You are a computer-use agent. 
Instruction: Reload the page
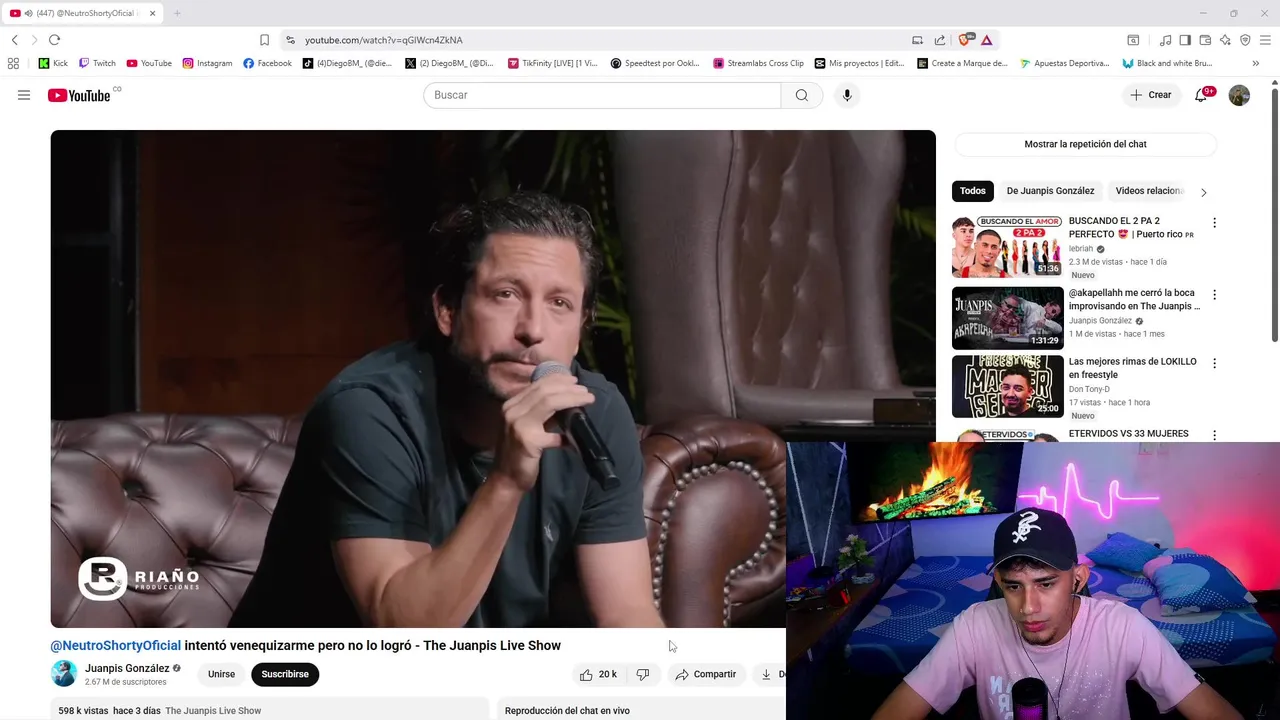pos(54,40)
